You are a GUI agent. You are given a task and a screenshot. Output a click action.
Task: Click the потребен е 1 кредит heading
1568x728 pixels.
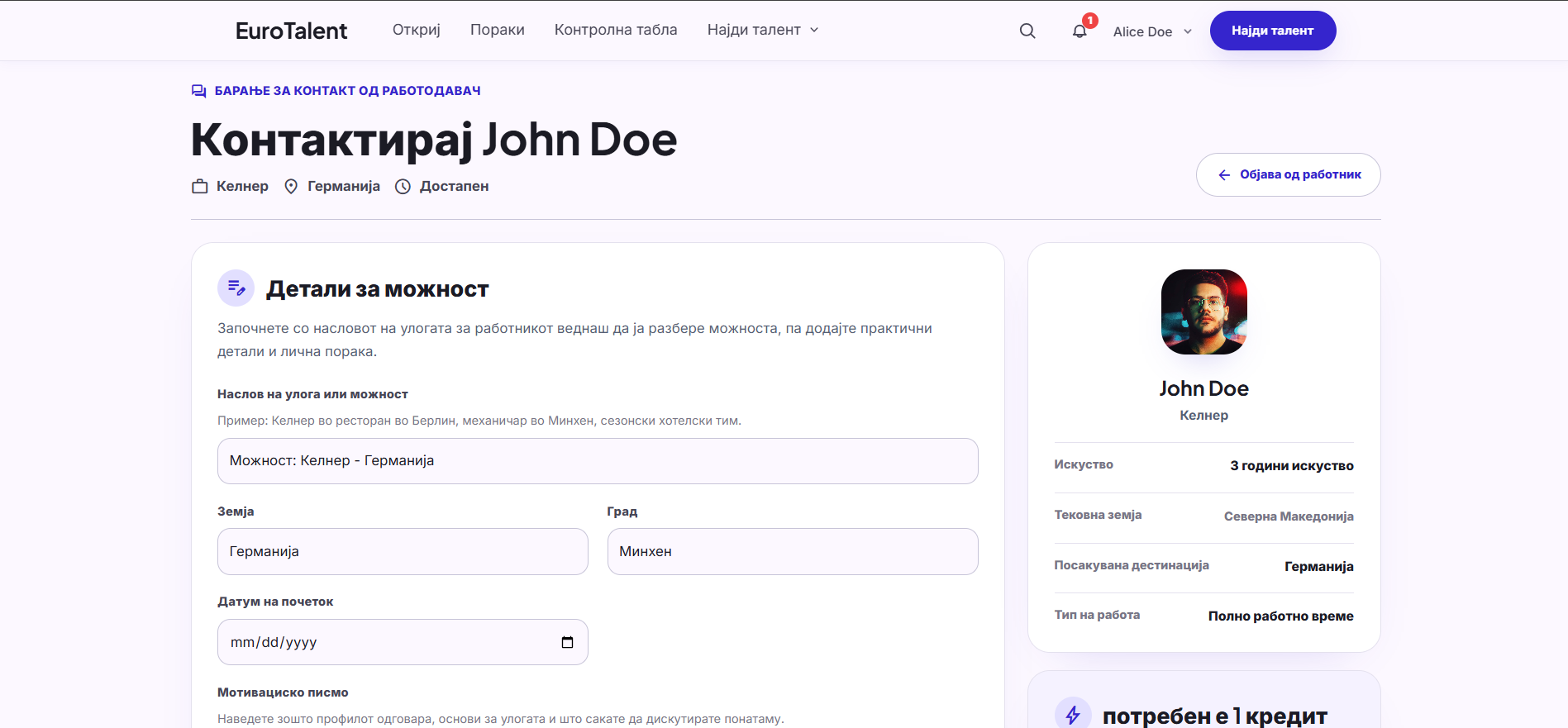click(x=1215, y=716)
